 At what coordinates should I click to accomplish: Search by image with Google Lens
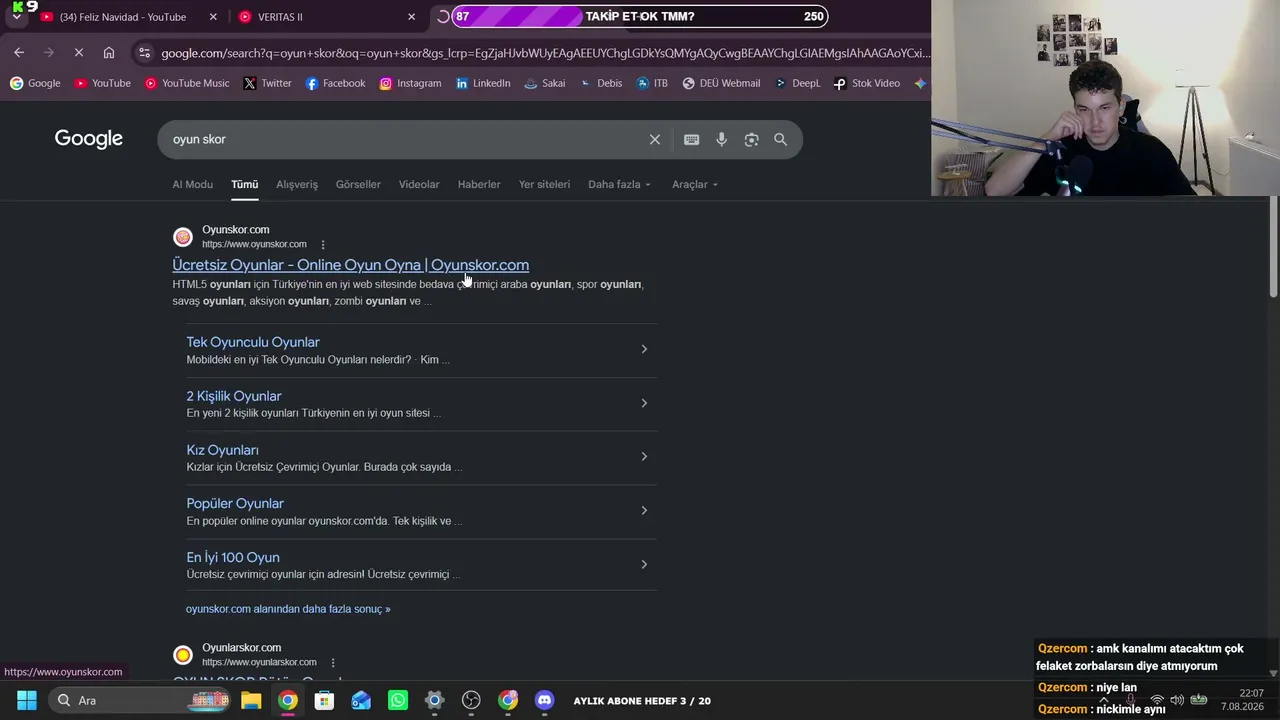tap(751, 140)
